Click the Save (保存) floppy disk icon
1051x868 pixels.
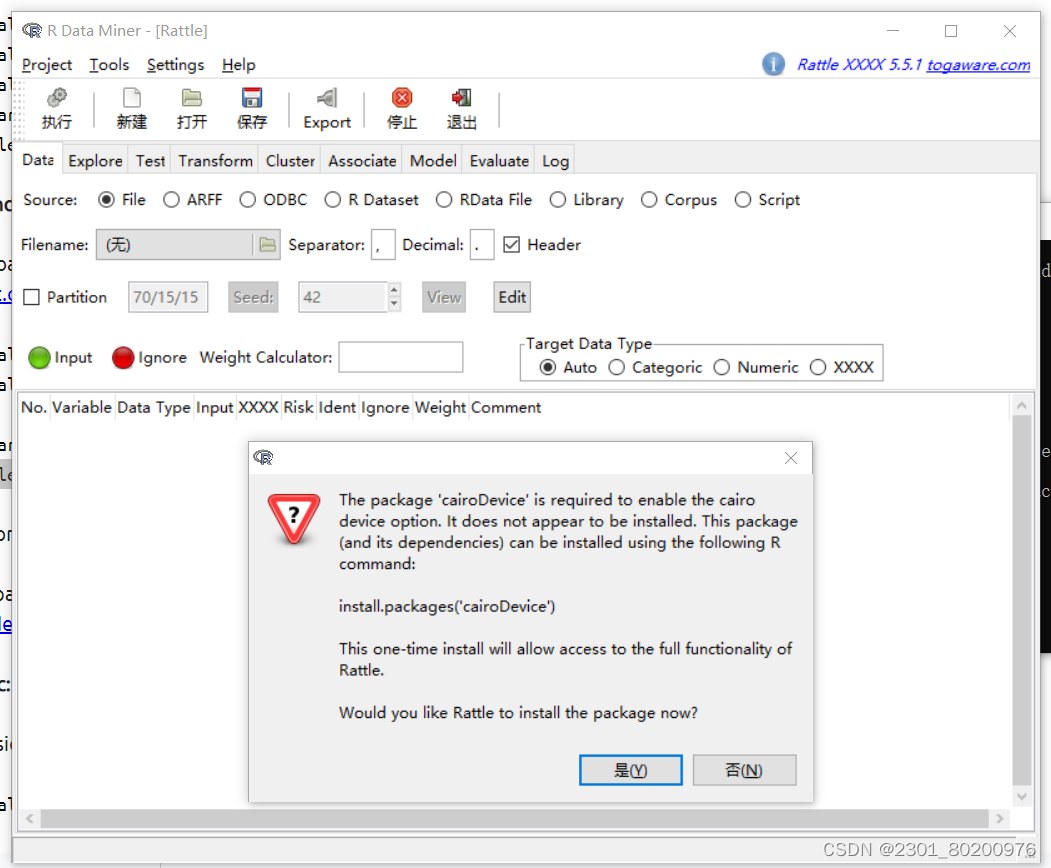[x=252, y=98]
